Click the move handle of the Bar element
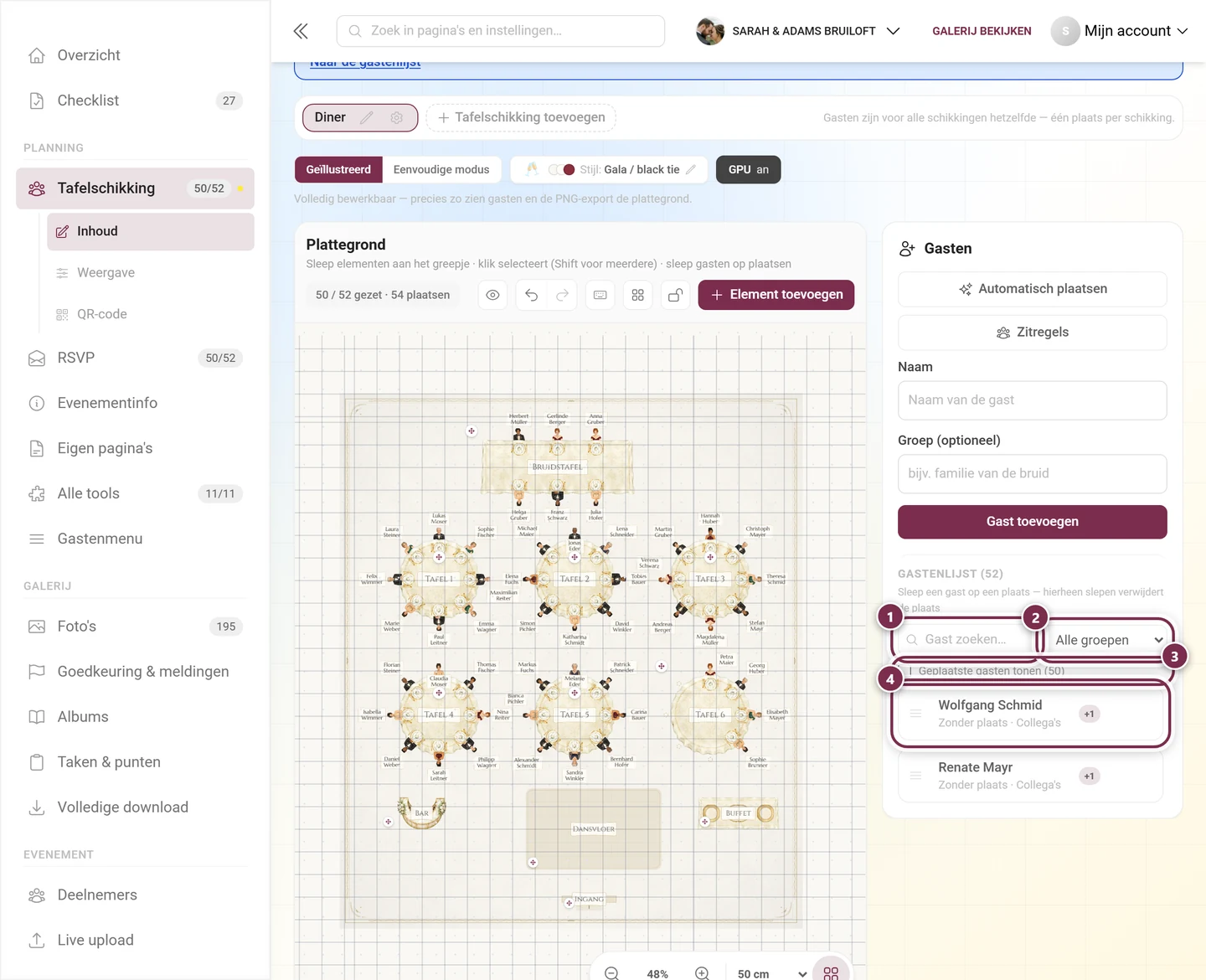The height and width of the screenshot is (980, 1206). (389, 822)
